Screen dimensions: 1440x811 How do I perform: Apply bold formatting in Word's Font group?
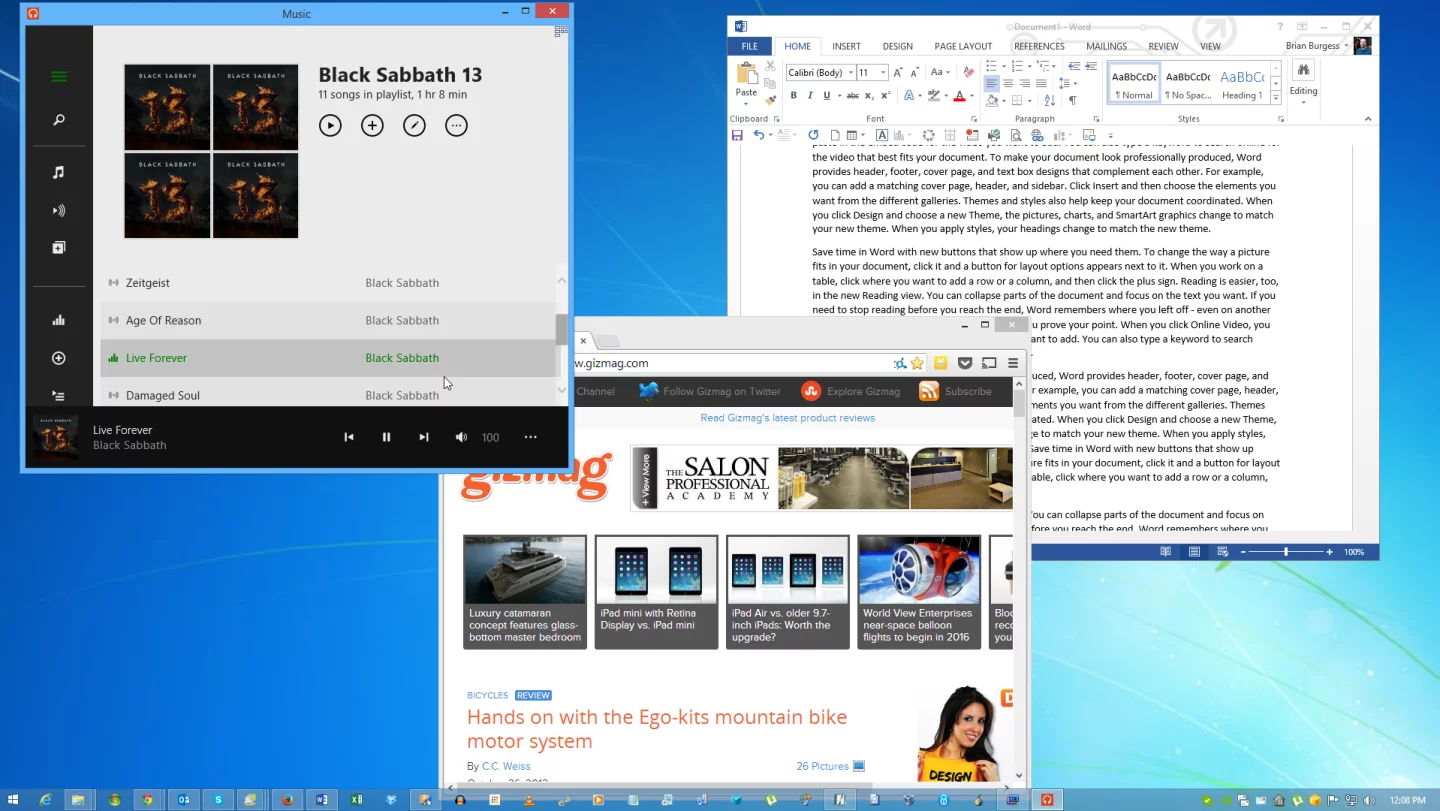click(x=794, y=95)
